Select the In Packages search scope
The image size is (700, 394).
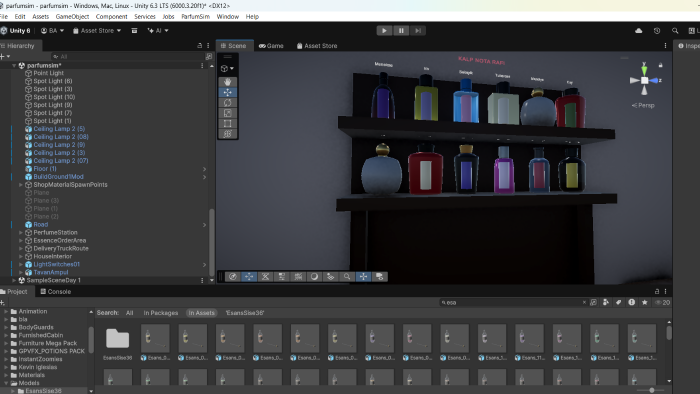161,313
